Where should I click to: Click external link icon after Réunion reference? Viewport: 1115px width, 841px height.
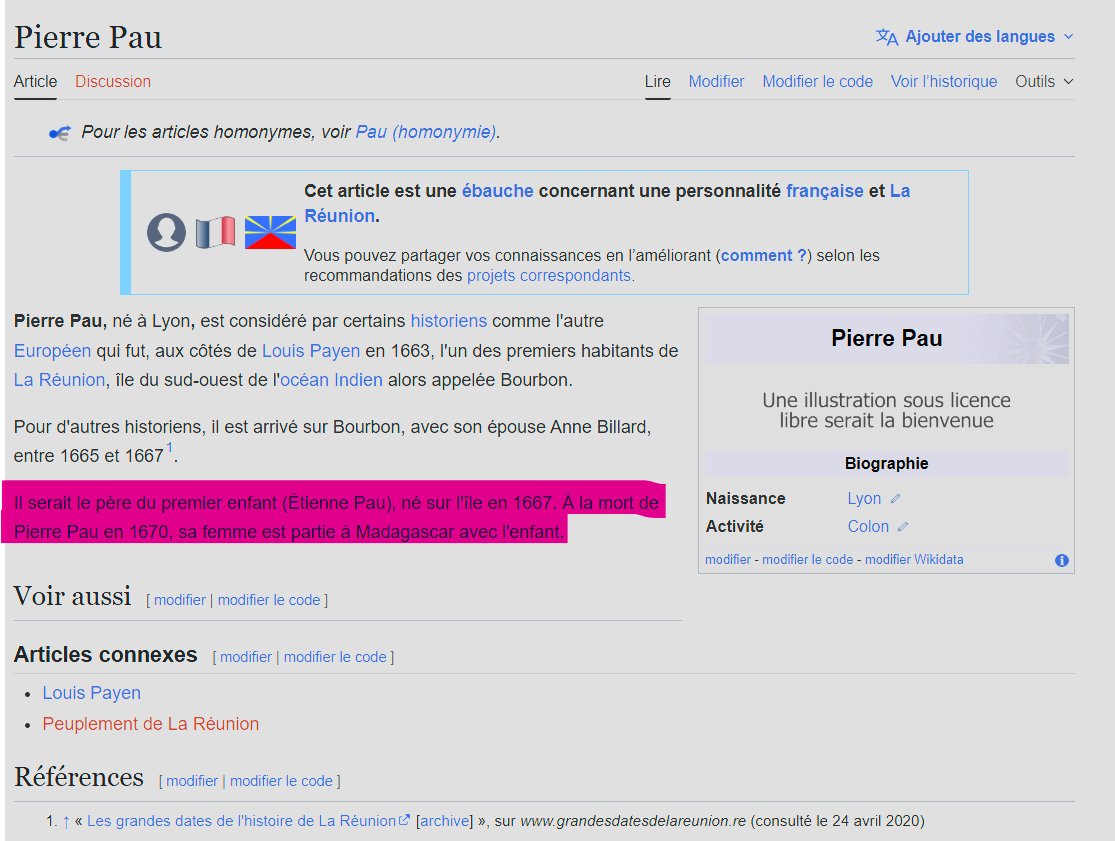click(x=404, y=820)
